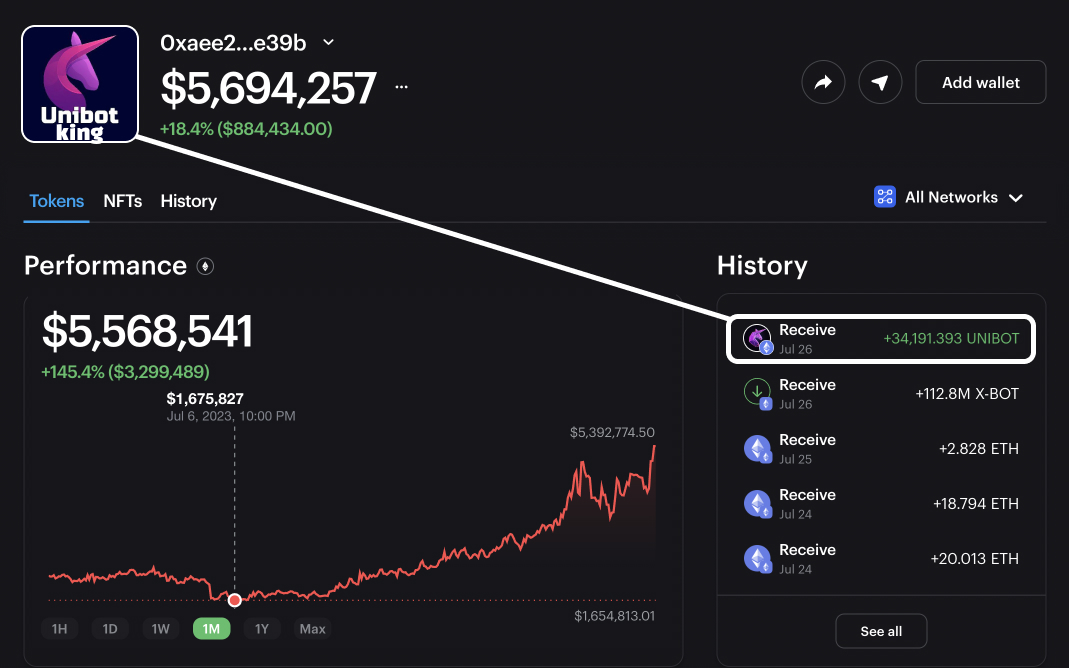Click the networks icon beside All Networks
The width and height of the screenshot is (1069, 668).
tap(885, 197)
